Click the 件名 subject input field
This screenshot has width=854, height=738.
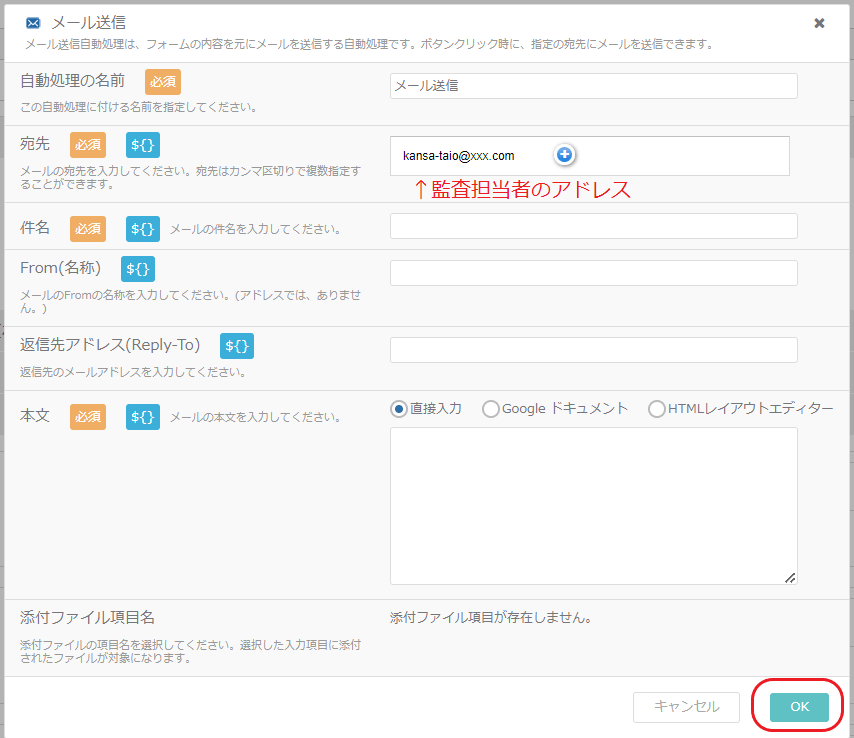594,226
